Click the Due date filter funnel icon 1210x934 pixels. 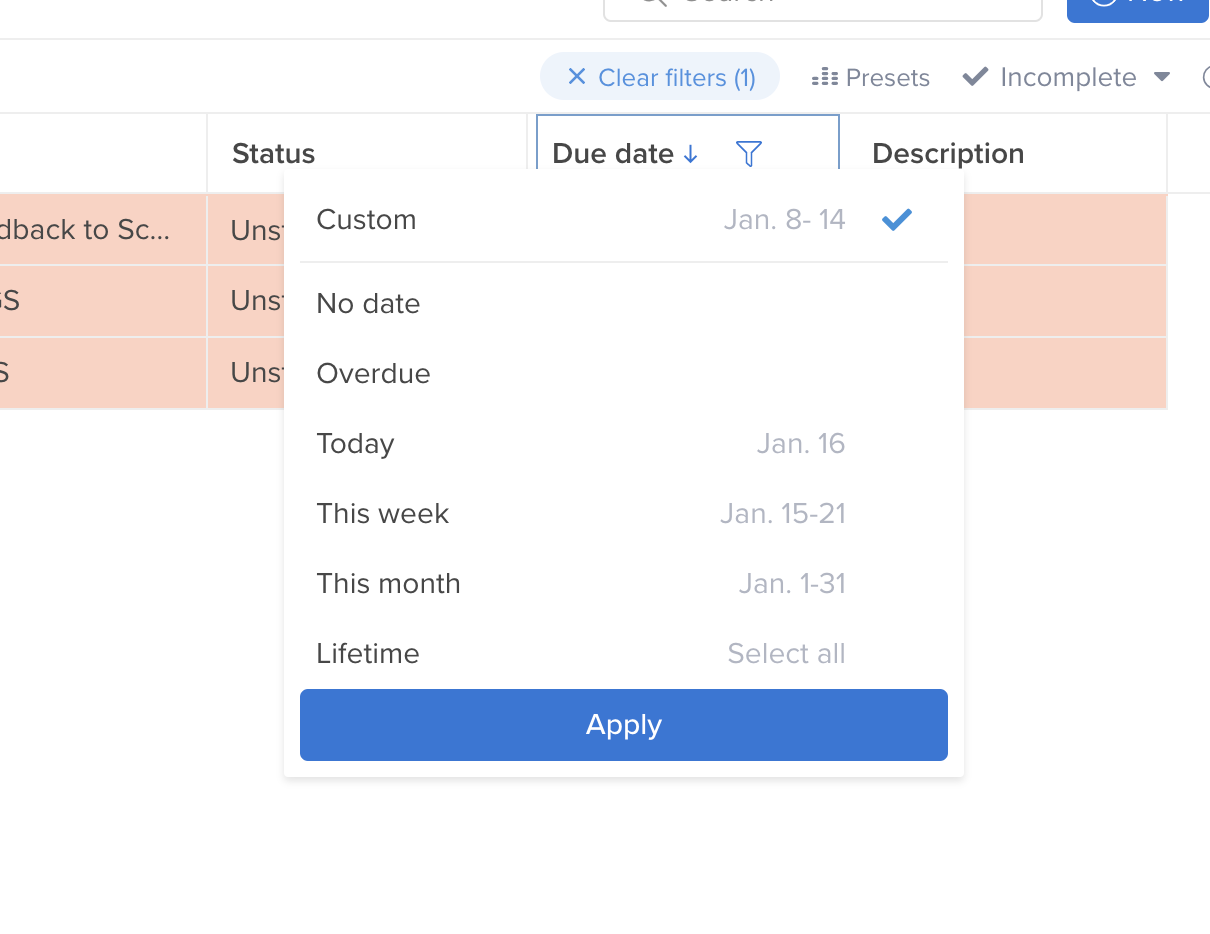coord(748,153)
